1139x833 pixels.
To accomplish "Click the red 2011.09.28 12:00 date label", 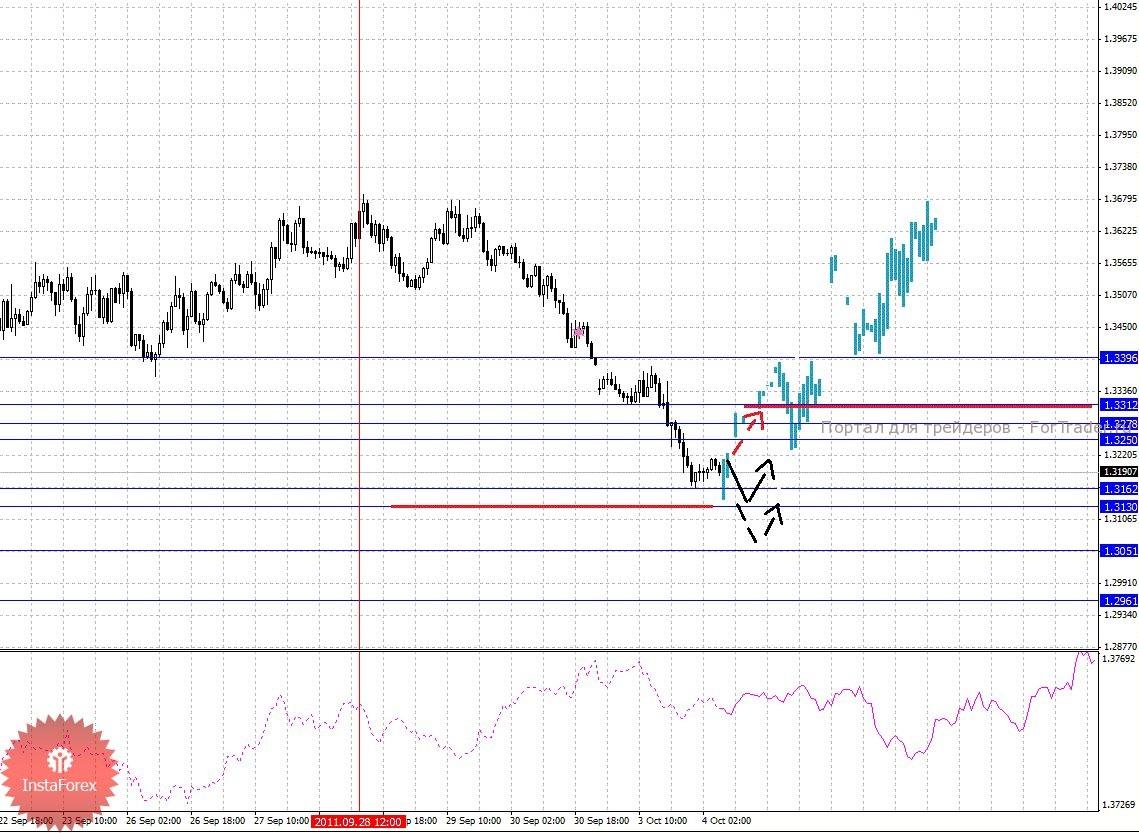I will coord(358,822).
